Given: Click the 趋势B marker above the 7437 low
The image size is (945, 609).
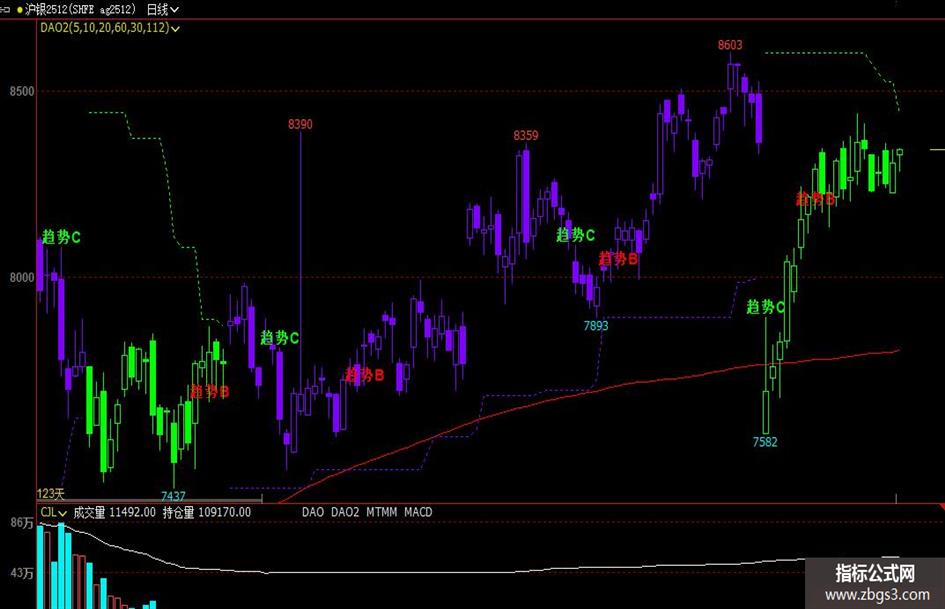Looking at the screenshot, I should (210, 392).
